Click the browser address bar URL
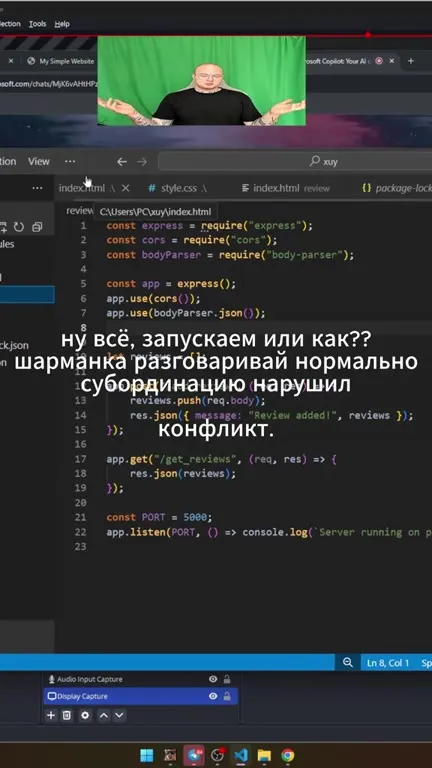The width and height of the screenshot is (432, 768). [x=49, y=84]
